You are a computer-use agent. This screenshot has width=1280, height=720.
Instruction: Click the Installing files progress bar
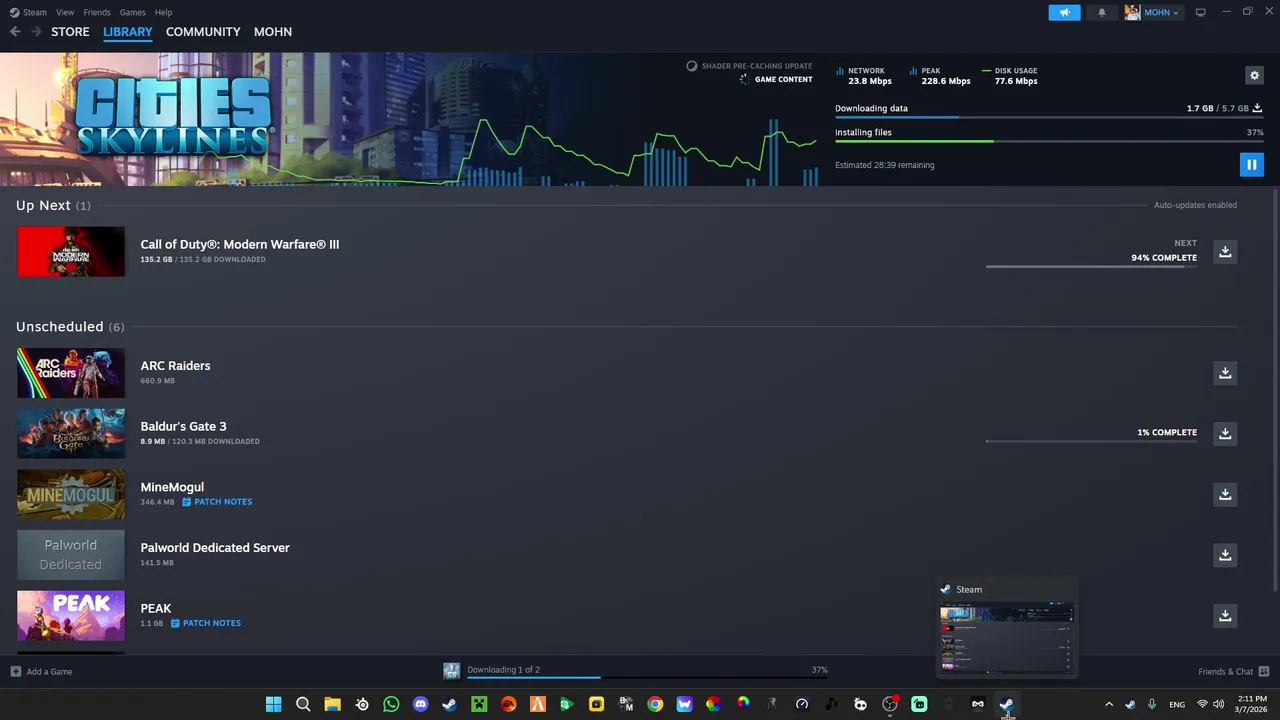coord(1049,141)
